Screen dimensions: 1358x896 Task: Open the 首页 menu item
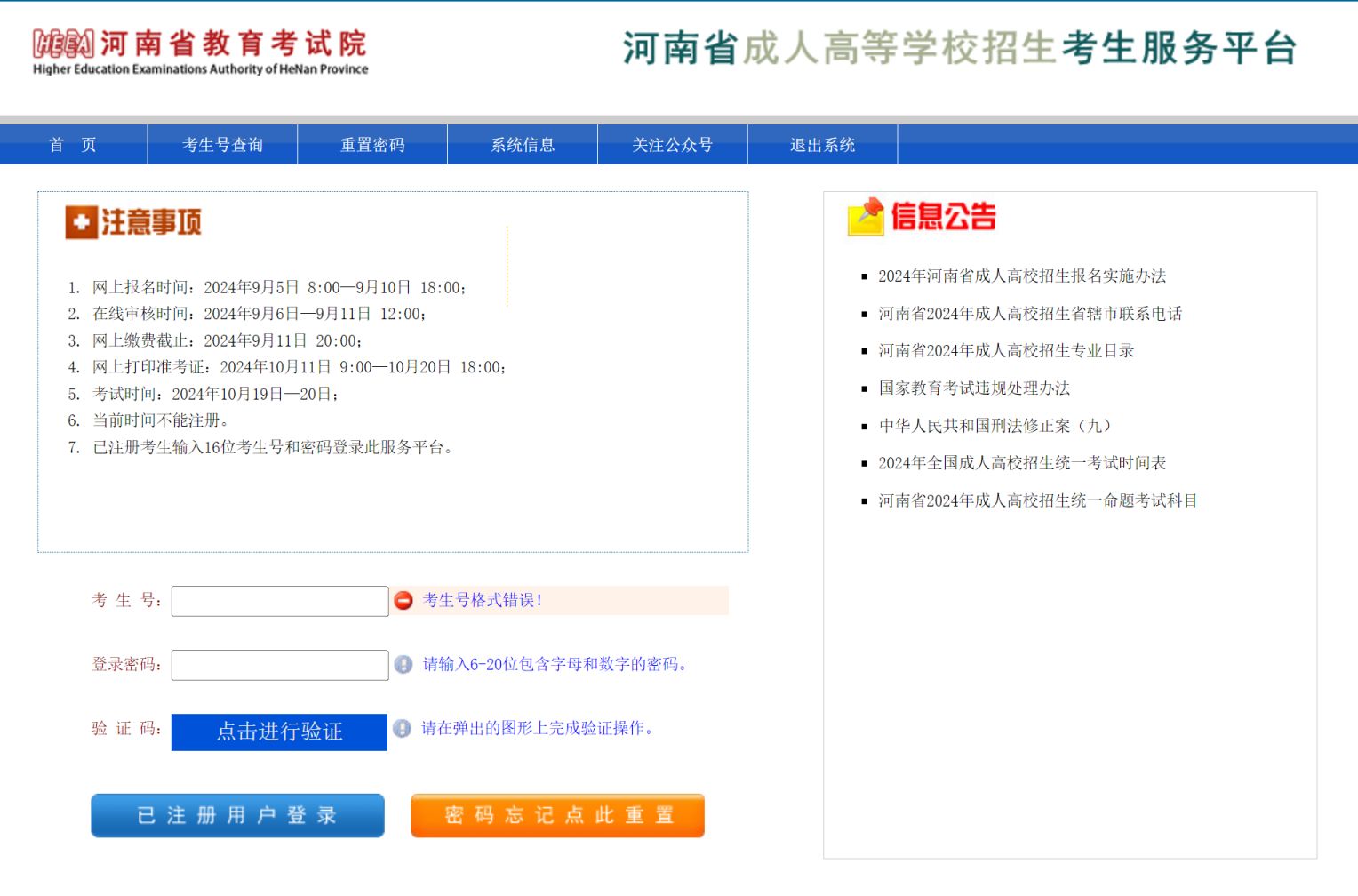coord(73,145)
